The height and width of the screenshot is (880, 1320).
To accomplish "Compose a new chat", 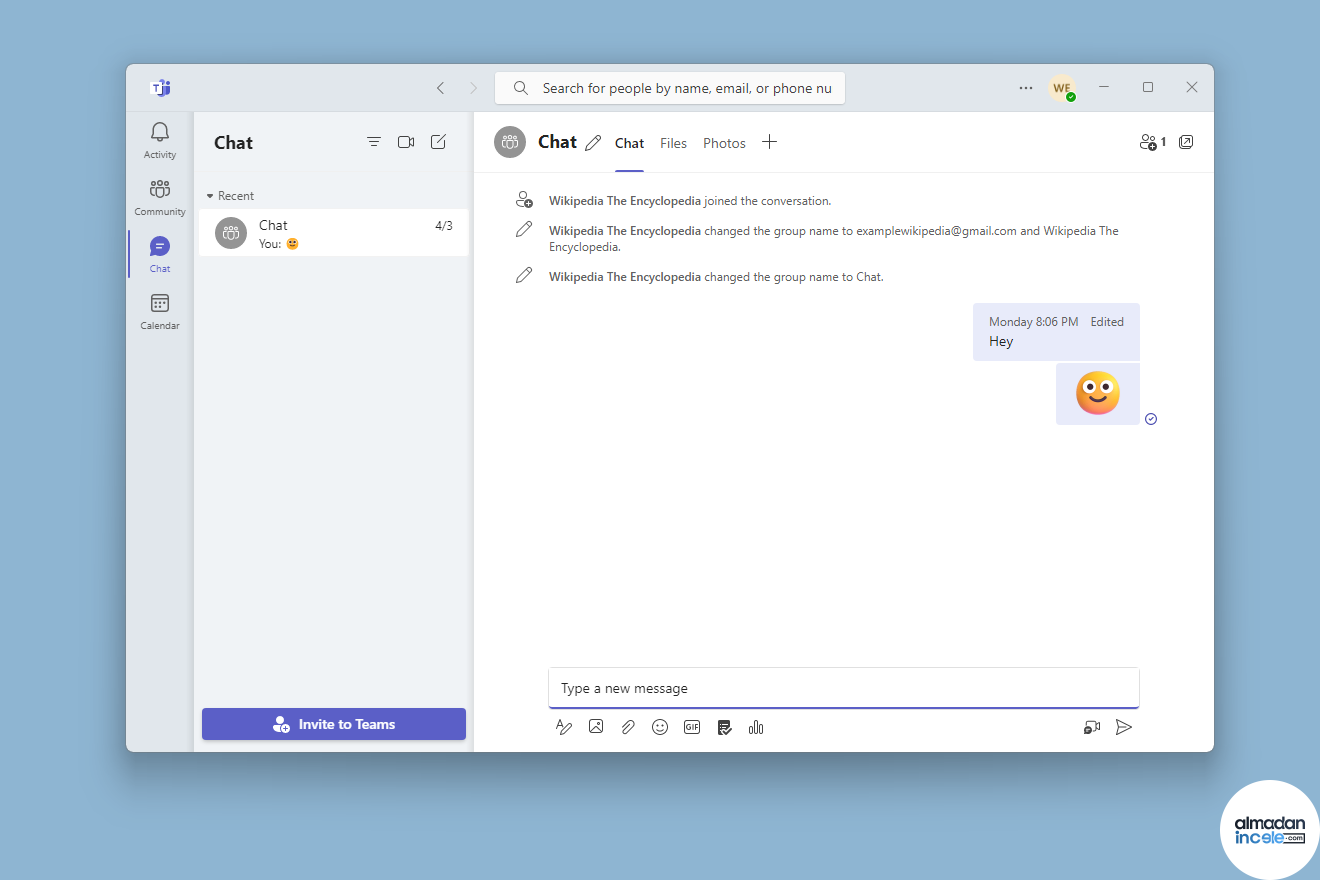I will pyautogui.click(x=438, y=142).
